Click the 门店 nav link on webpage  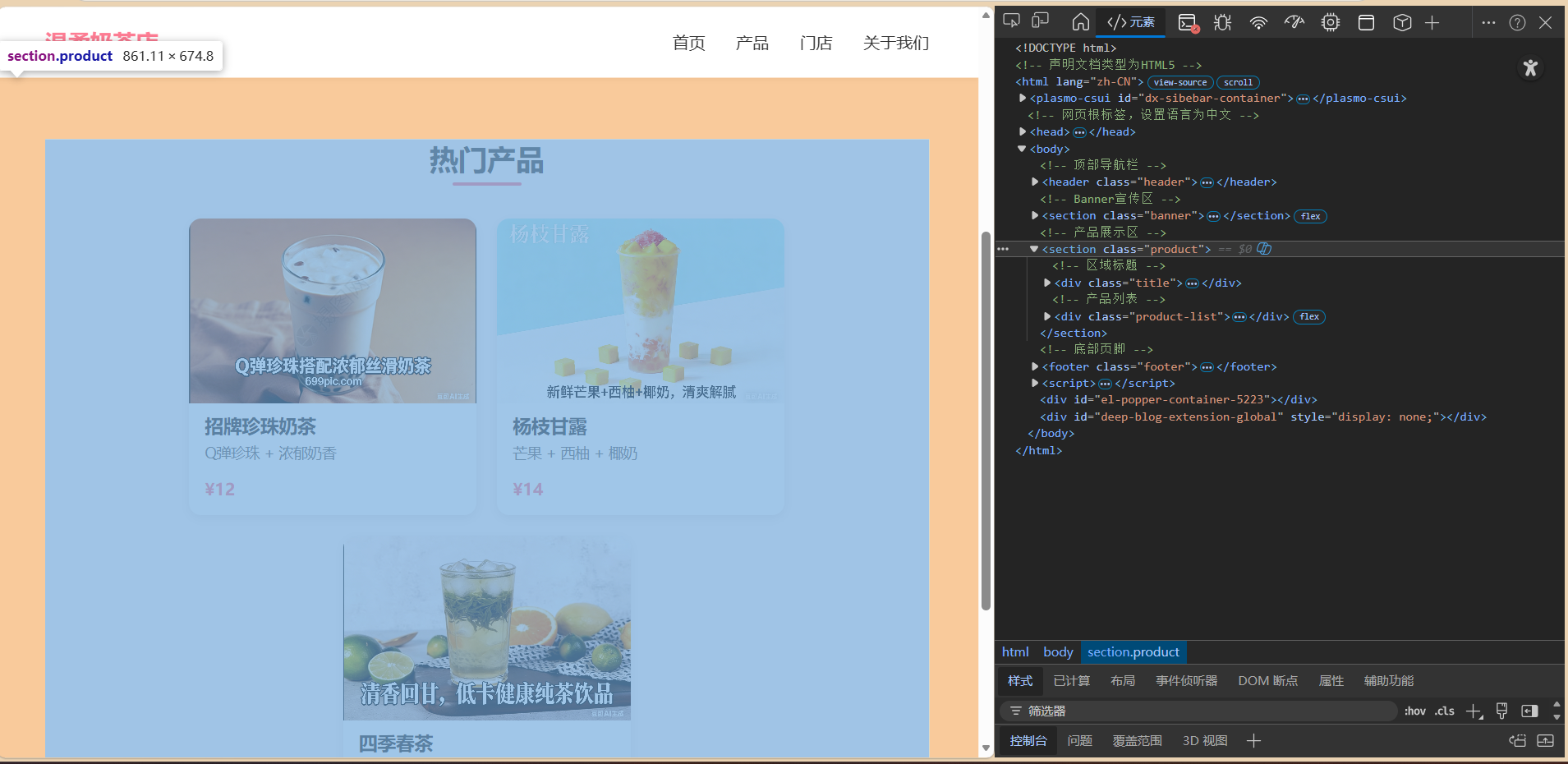click(816, 43)
